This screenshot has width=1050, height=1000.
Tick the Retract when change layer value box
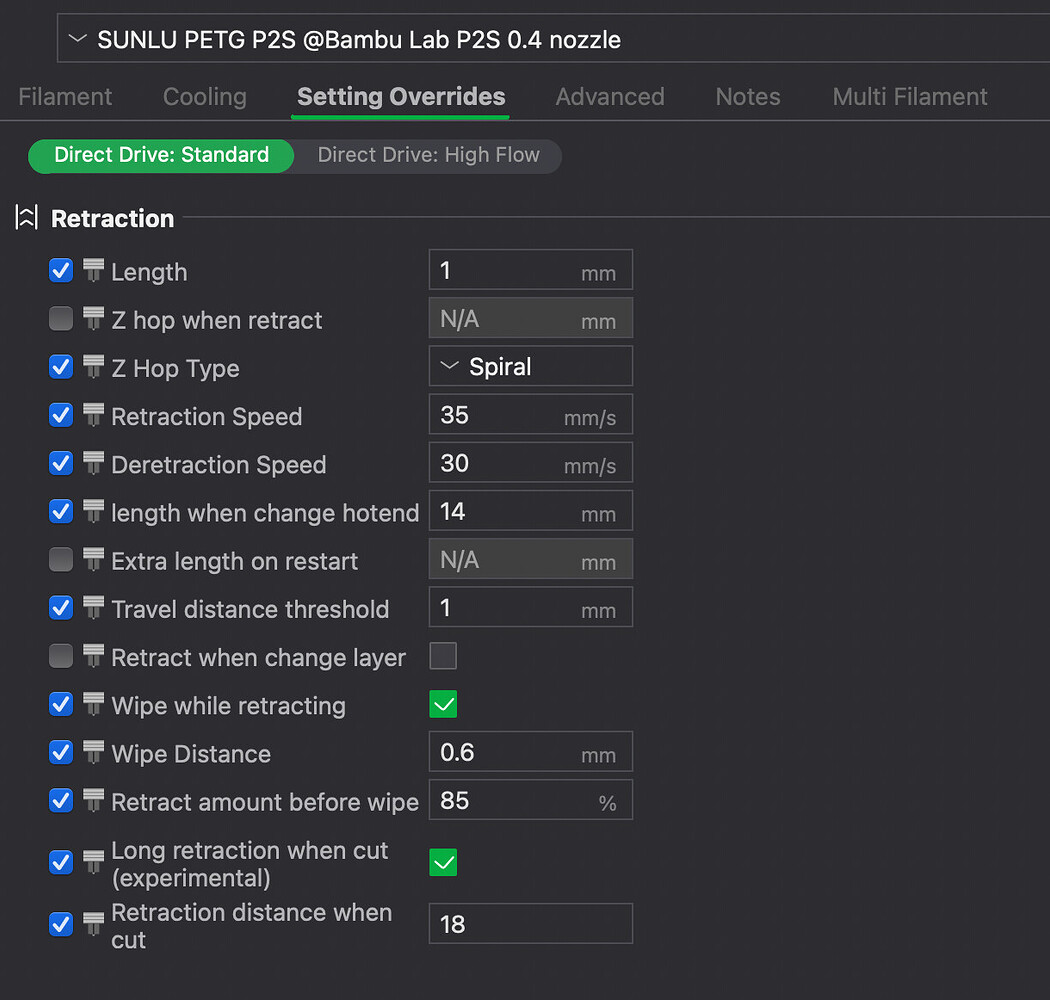pos(443,656)
